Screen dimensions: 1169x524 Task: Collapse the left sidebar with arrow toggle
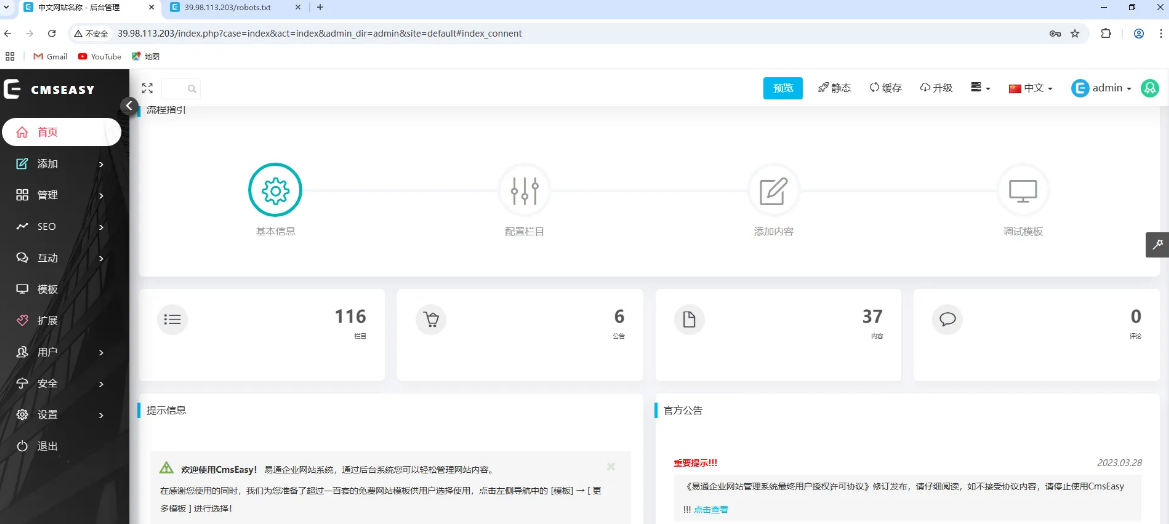point(129,105)
